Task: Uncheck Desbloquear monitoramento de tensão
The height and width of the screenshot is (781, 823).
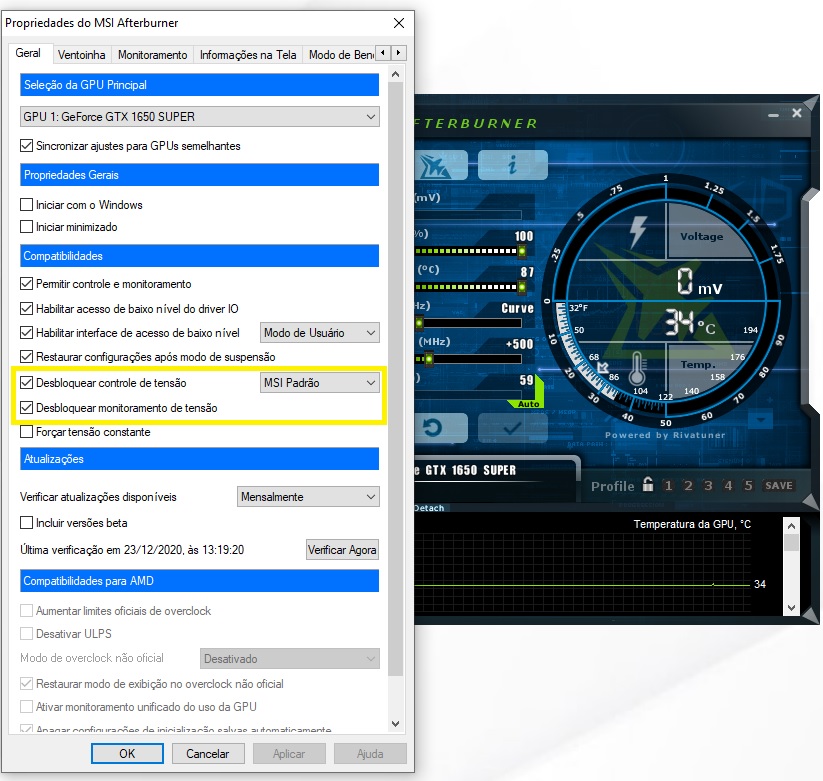Action: pyautogui.click(x=26, y=408)
